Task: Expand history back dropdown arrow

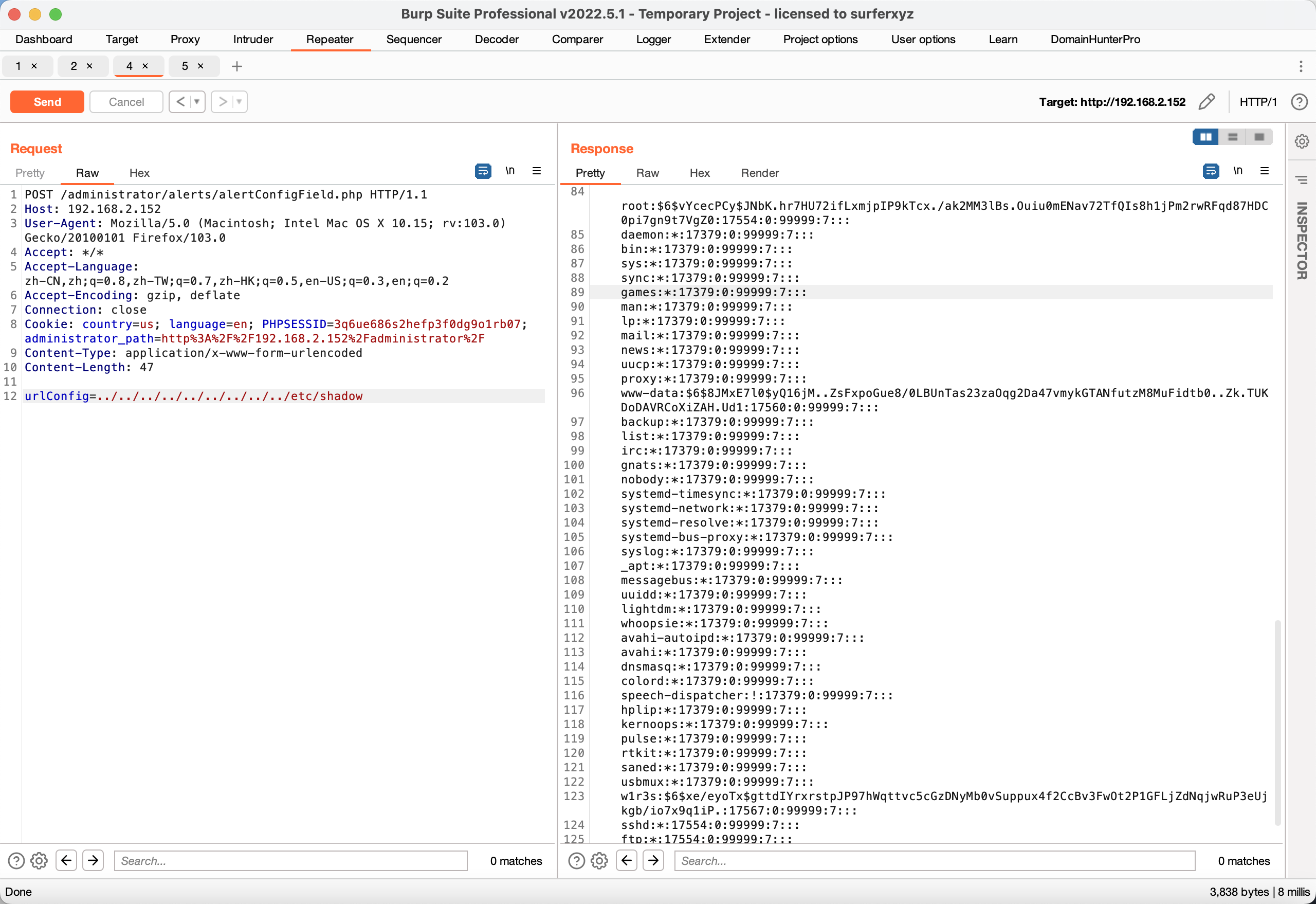Action: 197,102
